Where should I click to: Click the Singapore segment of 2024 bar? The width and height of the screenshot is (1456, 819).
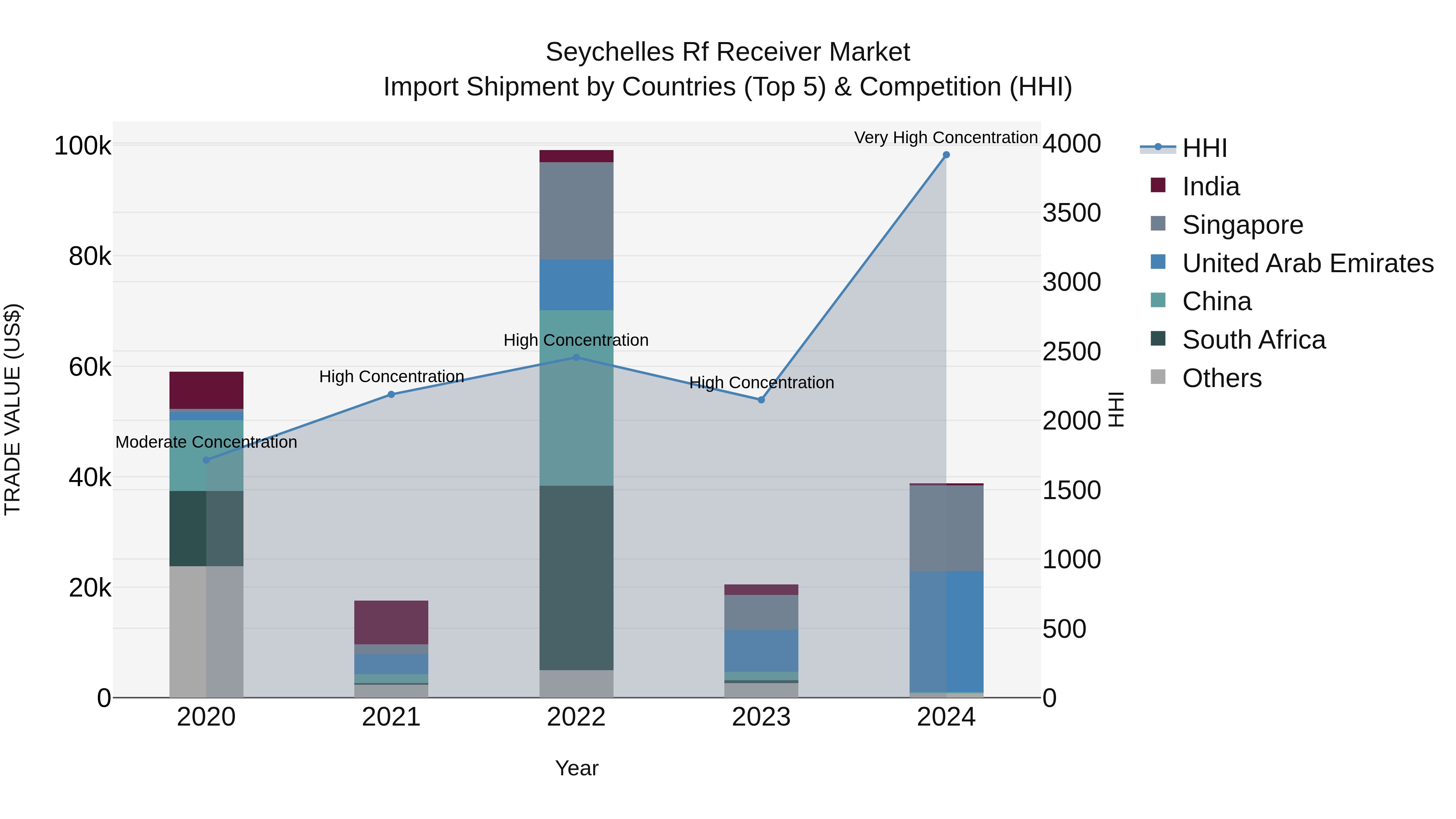[947, 529]
